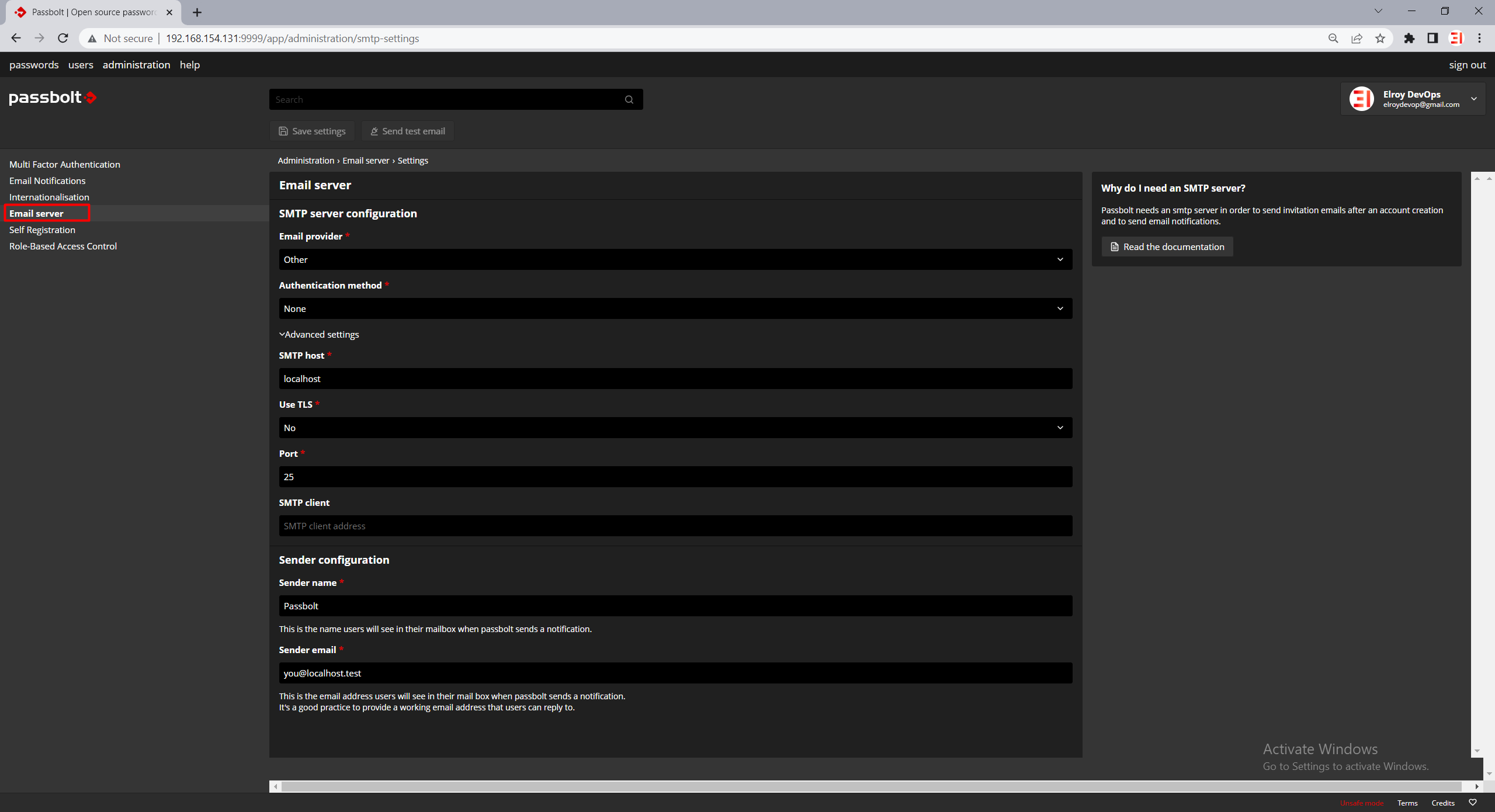The image size is (1495, 812).
Task: Open a new browser tab
Action: pos(197,12)
